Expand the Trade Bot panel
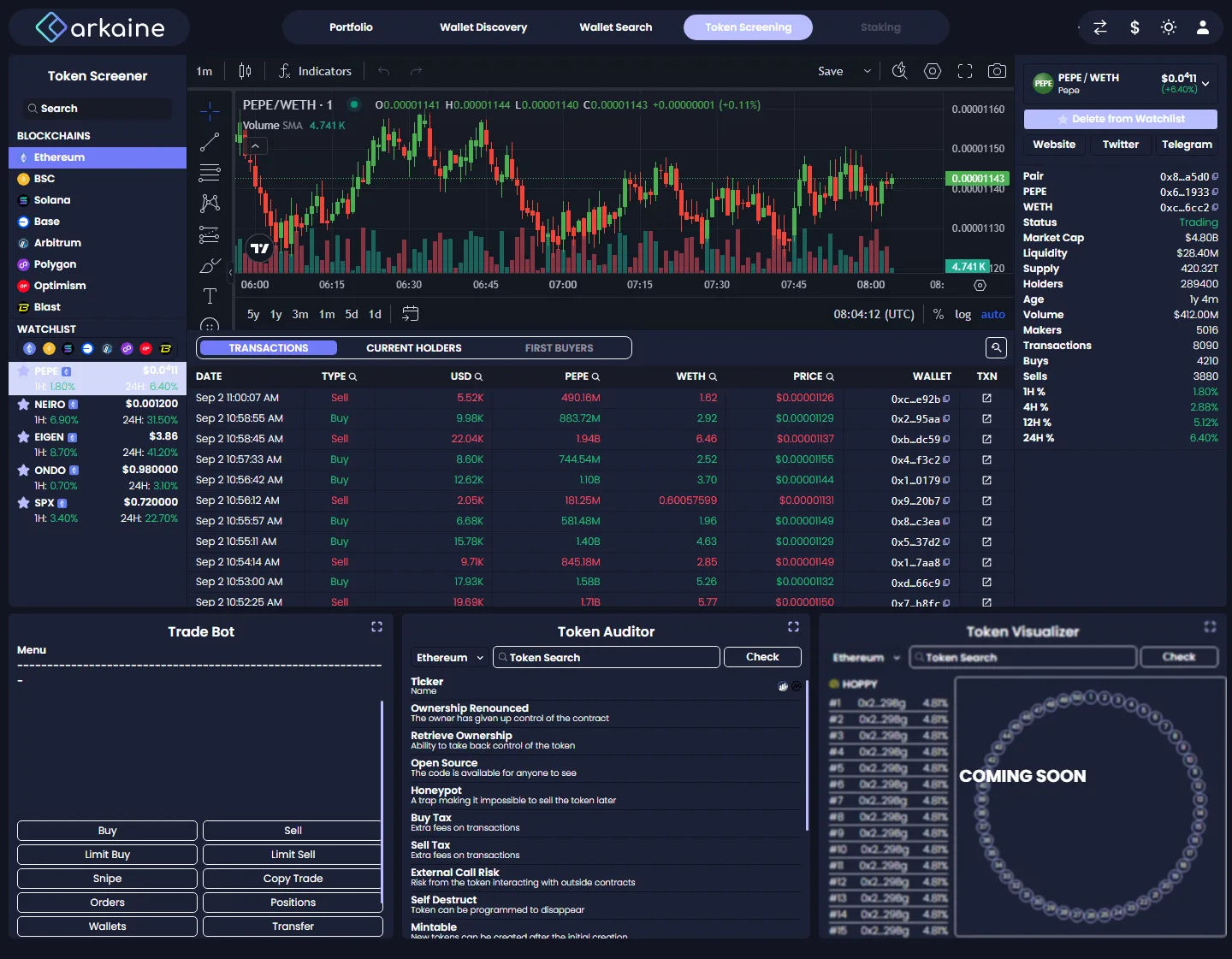This screenshot has width=1232, height=959. 376,627
